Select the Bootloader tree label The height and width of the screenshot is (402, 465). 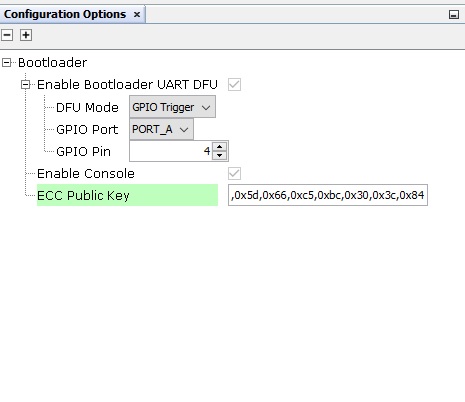coord(52,62)
